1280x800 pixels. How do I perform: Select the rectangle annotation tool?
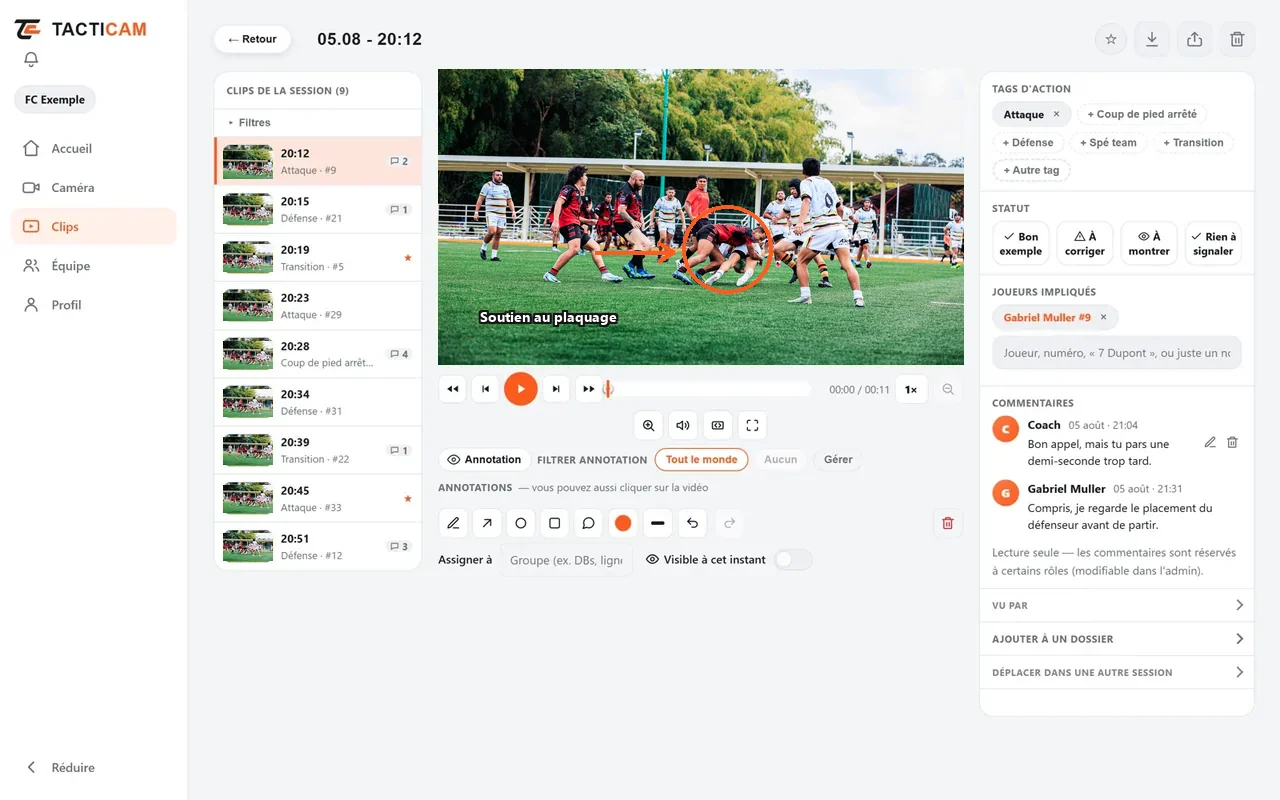pyautogui.click(x=555, y=523)
